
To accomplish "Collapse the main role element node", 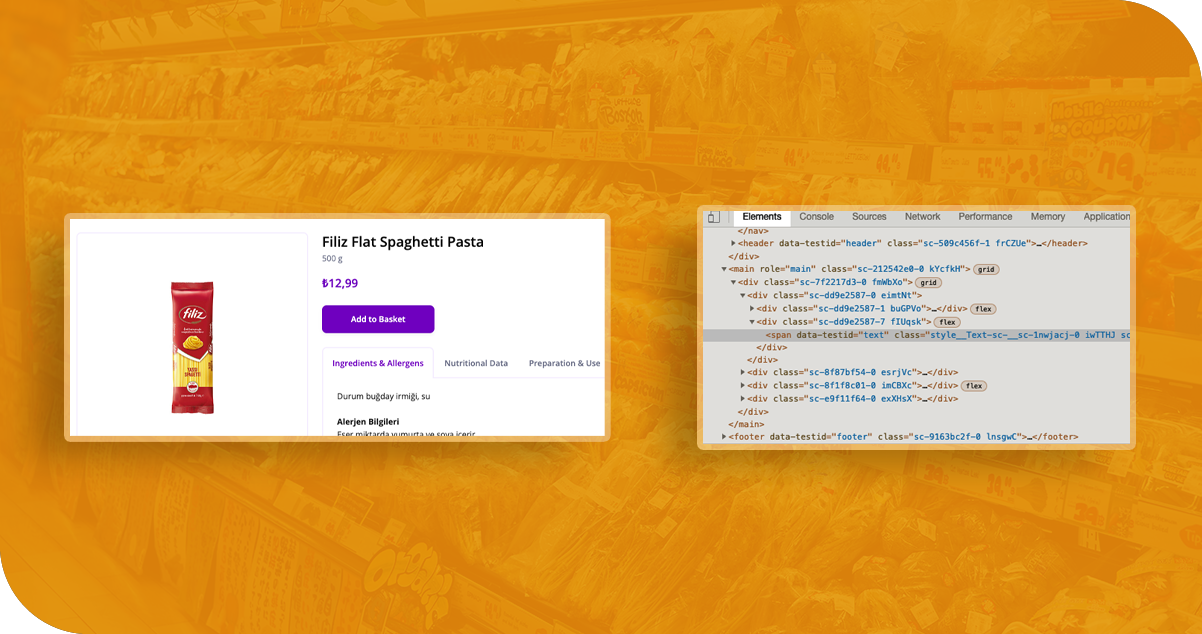I will [x=725, y=269].
